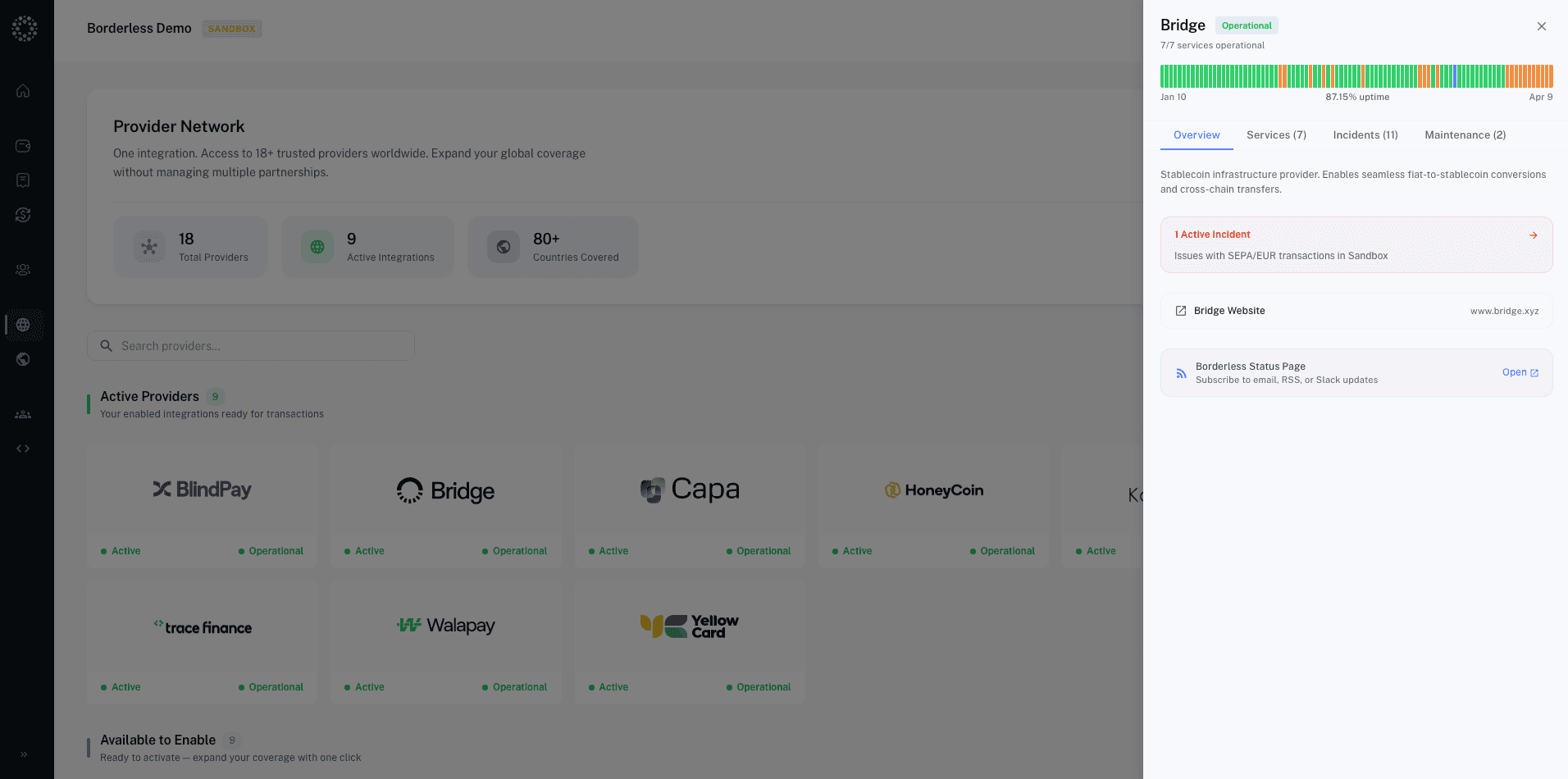
Task: Open the Walapay provider card
Action: (x=446, y=643)
